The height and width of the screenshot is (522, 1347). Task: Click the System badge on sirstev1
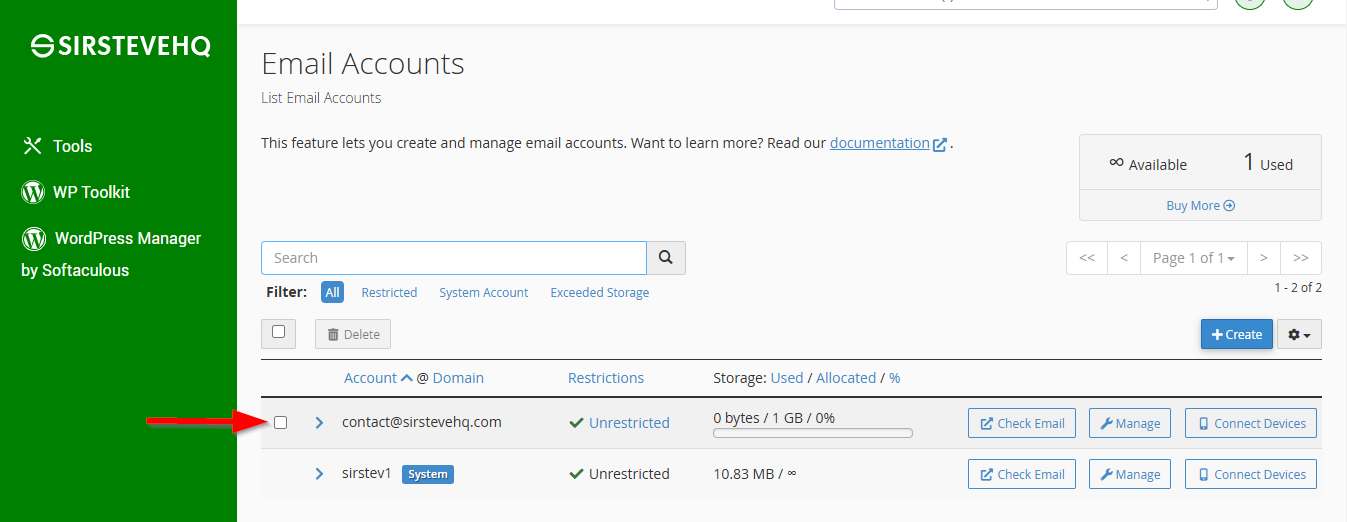[x=428, y=474]
